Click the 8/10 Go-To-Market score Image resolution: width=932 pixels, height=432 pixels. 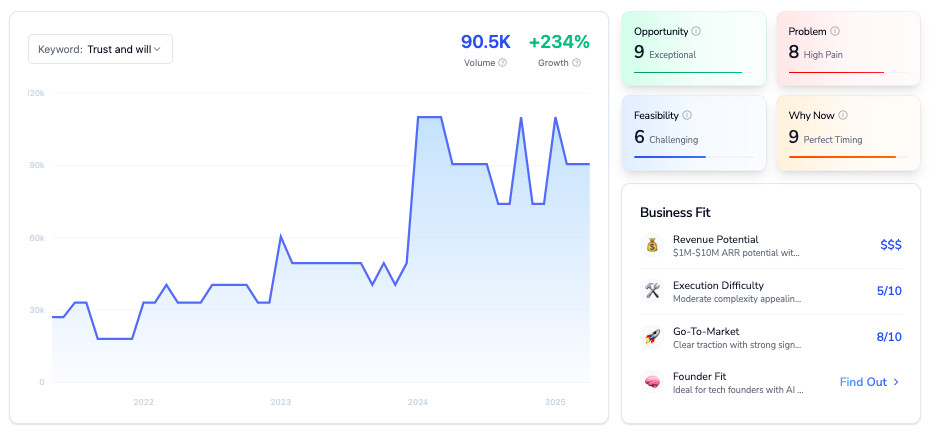tap(888, 337)
